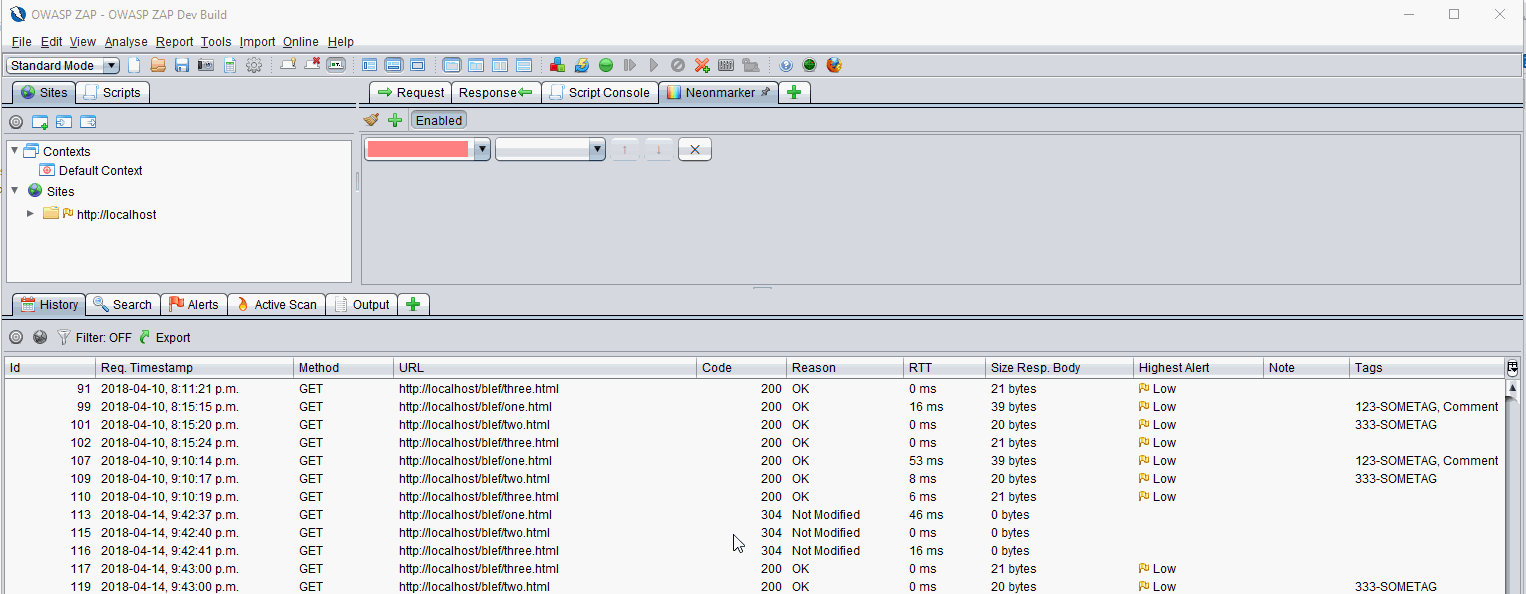Open the Options gear icon
This screenshot has height=594, width=1526.
[x=254, y=65]
